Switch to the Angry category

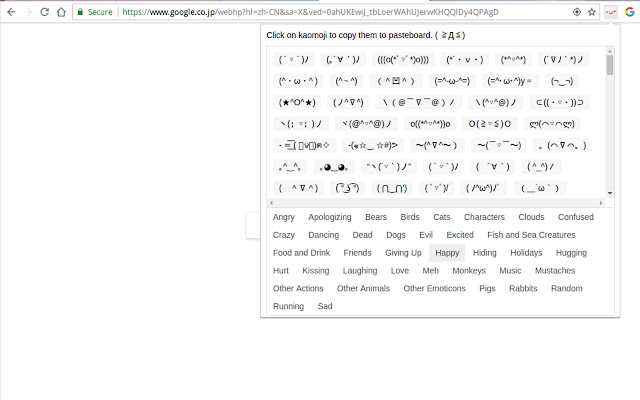(284, 217)
